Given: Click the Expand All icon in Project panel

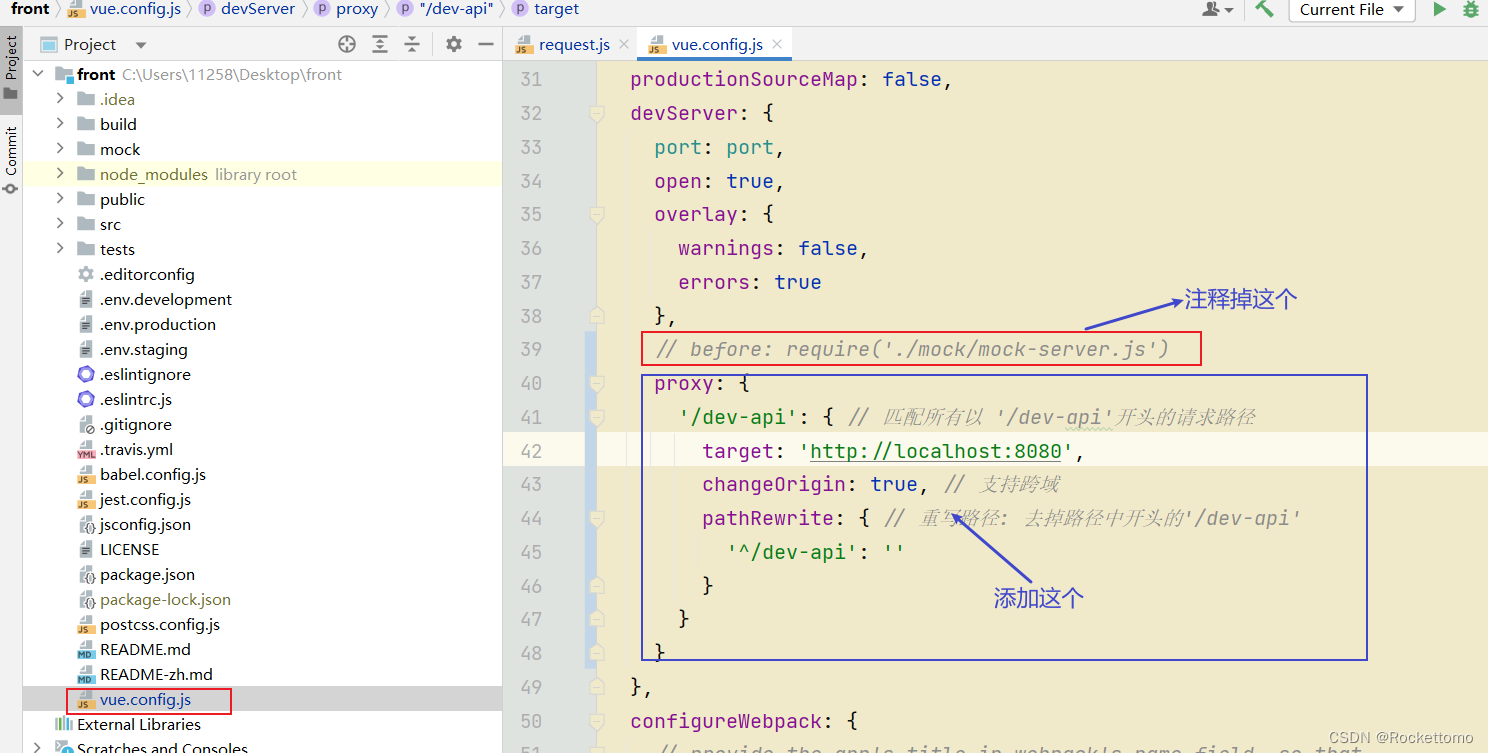Looking at the screenshot, I should pyautogui.click(x=380, y=44).
